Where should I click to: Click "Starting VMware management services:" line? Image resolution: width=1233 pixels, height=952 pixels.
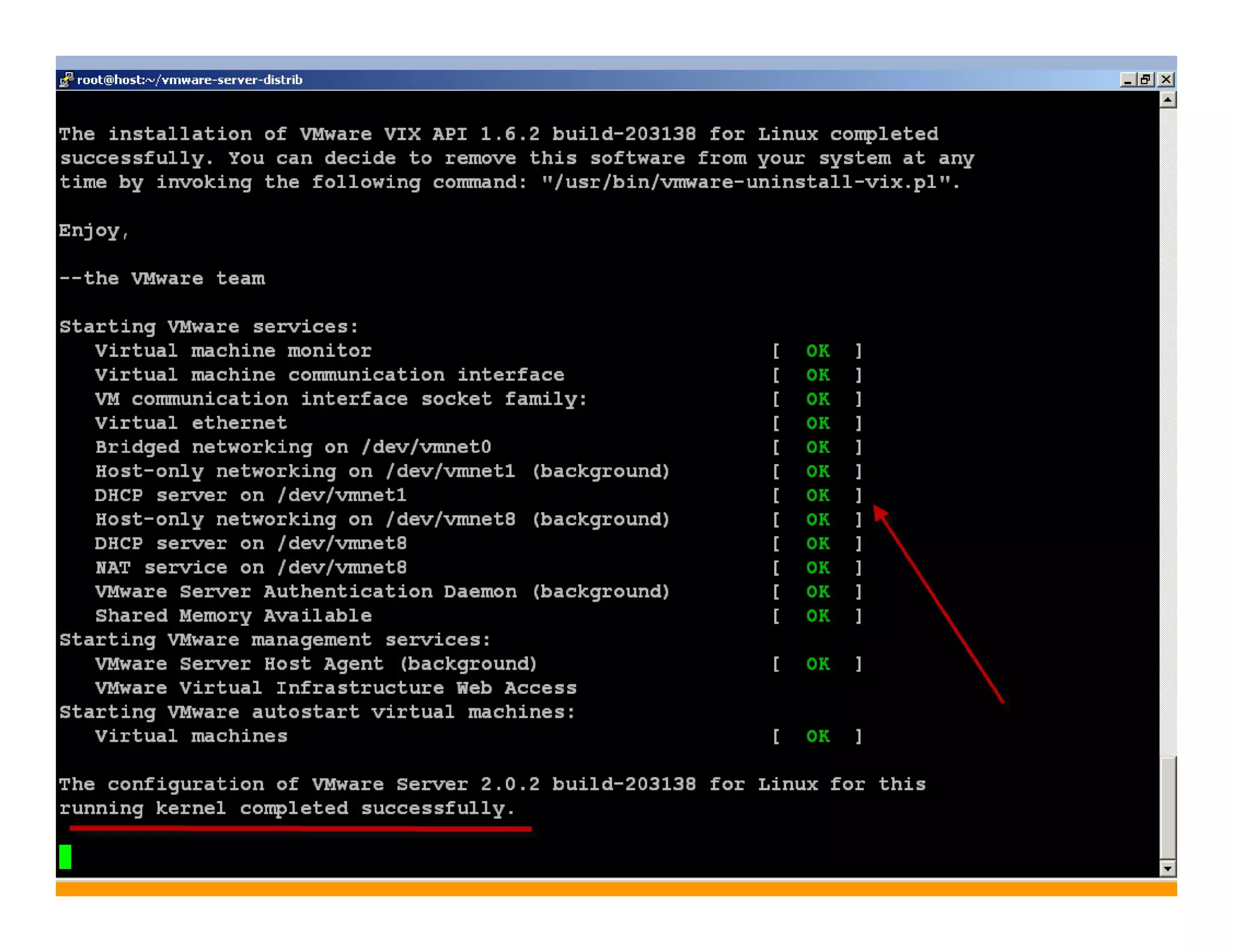point(275,640)
